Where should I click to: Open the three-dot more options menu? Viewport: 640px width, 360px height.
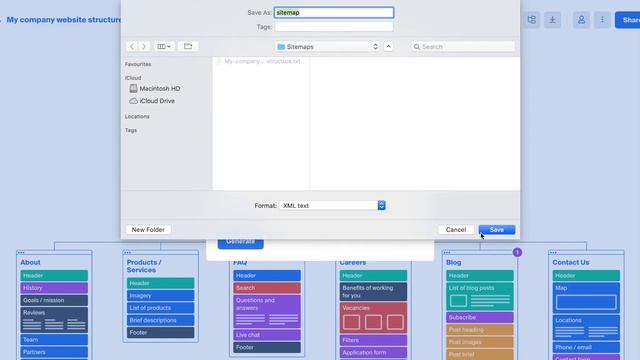pyautogui.click(x=602, y=20)
